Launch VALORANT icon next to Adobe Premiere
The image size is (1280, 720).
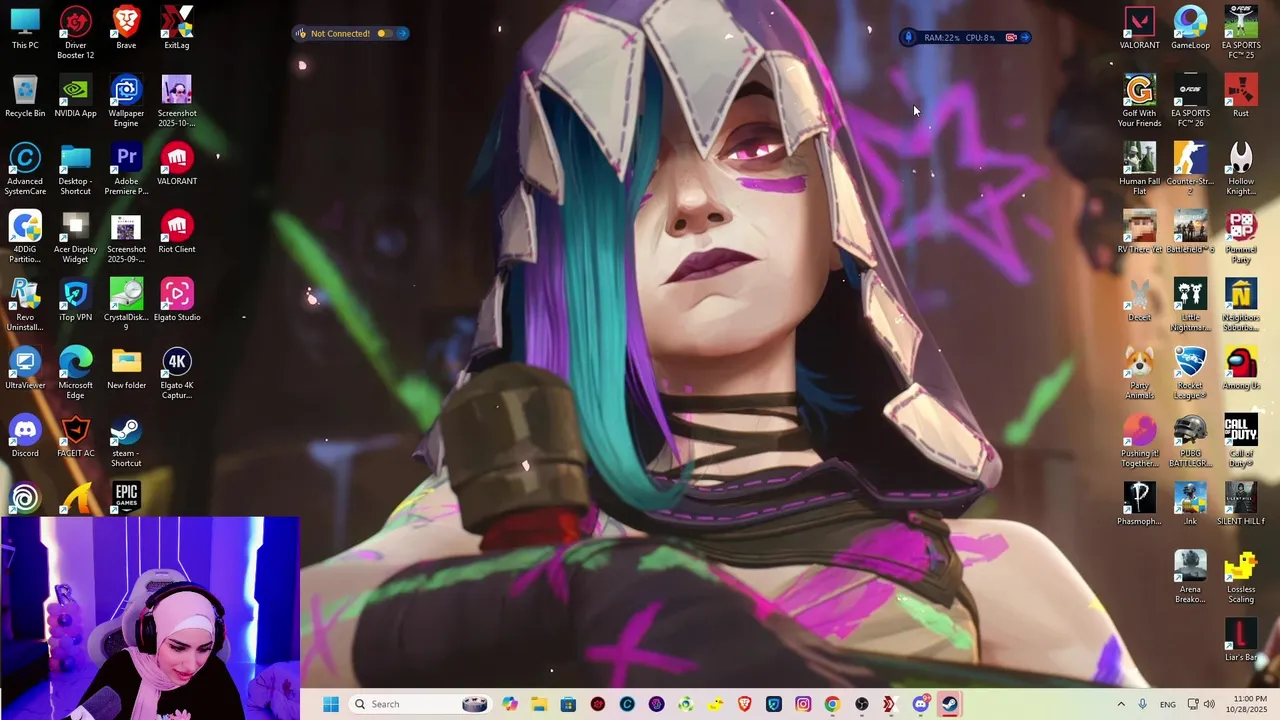177,164
